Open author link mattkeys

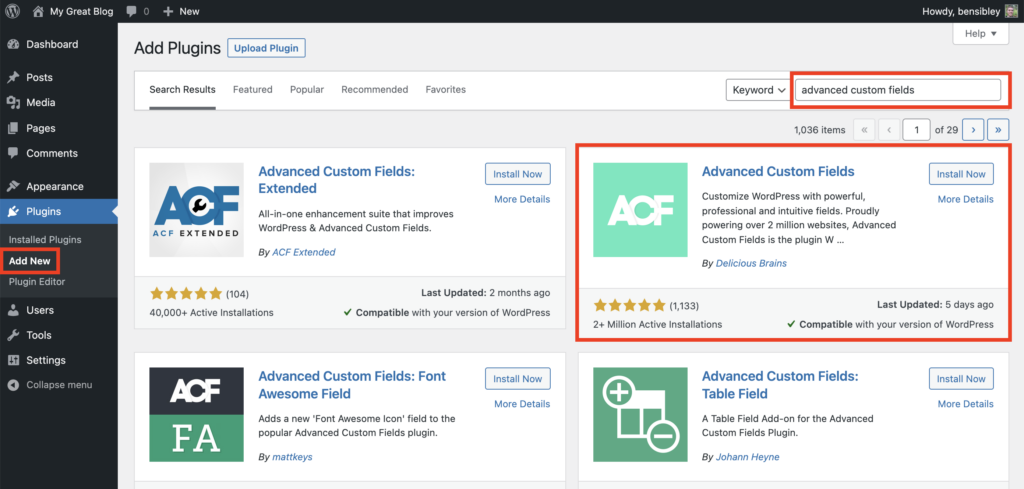pyautogui.click(x=292, y=457)
